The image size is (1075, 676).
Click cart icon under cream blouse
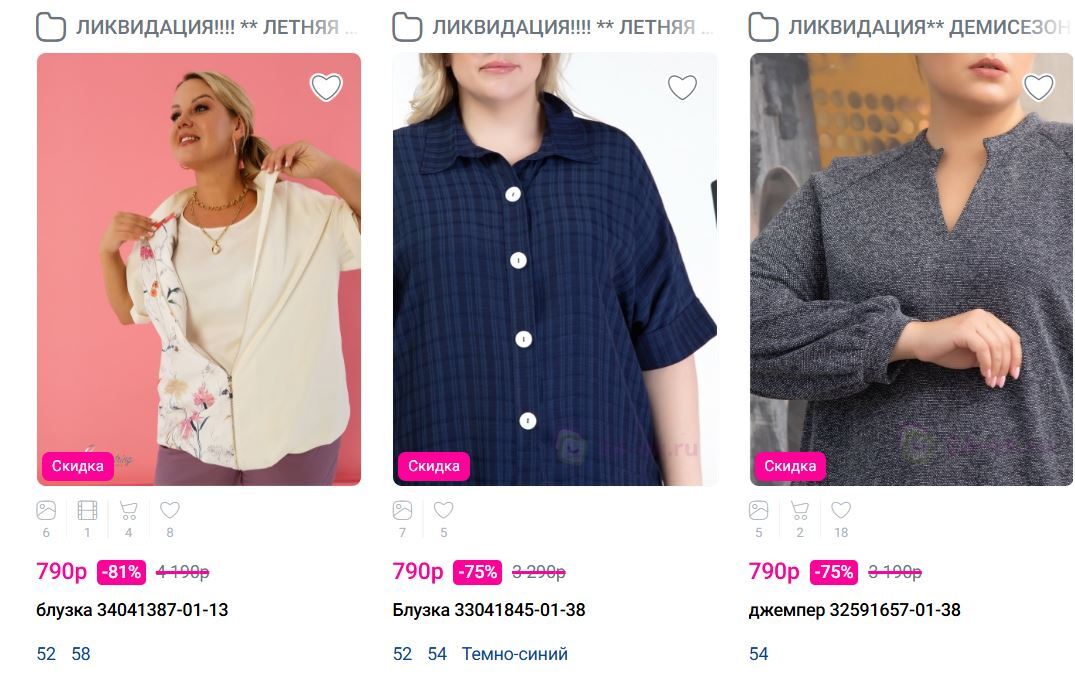point(128,511)
